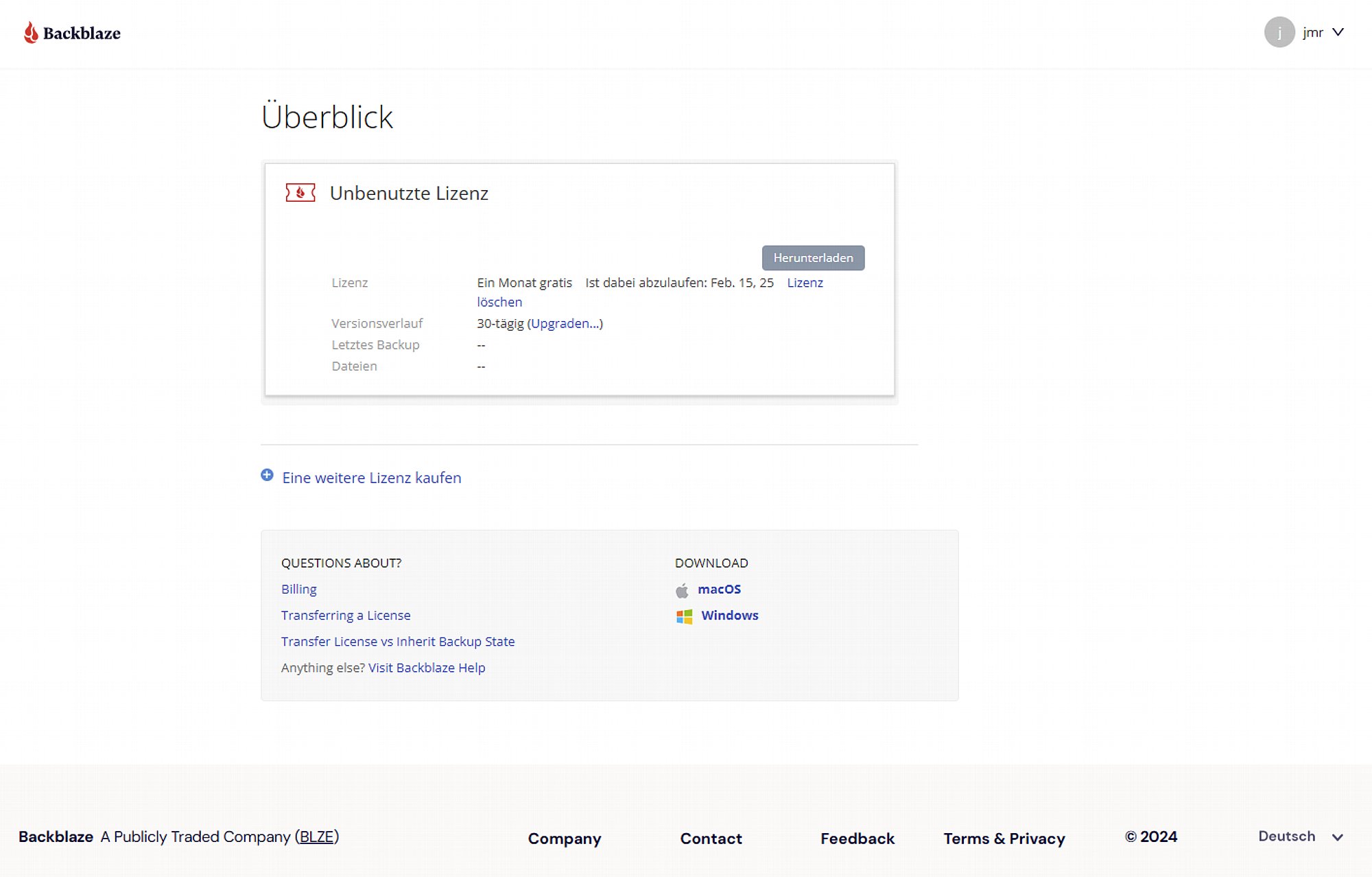The height and width of the screenshot is (877, 1372).
Task: Click Eine weitere Lizenz kaufen
Action: coord(372,478)
